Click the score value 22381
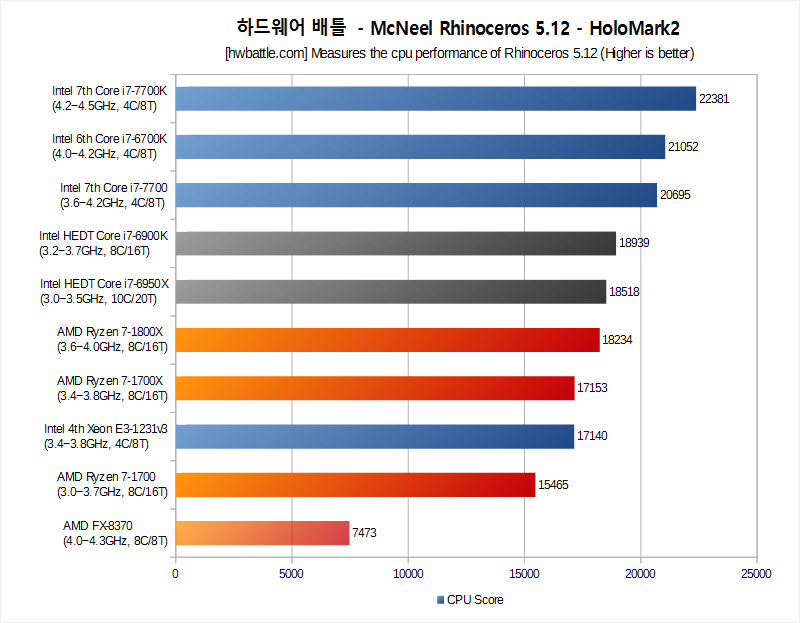The image size is (800, 623). [714, 99]
